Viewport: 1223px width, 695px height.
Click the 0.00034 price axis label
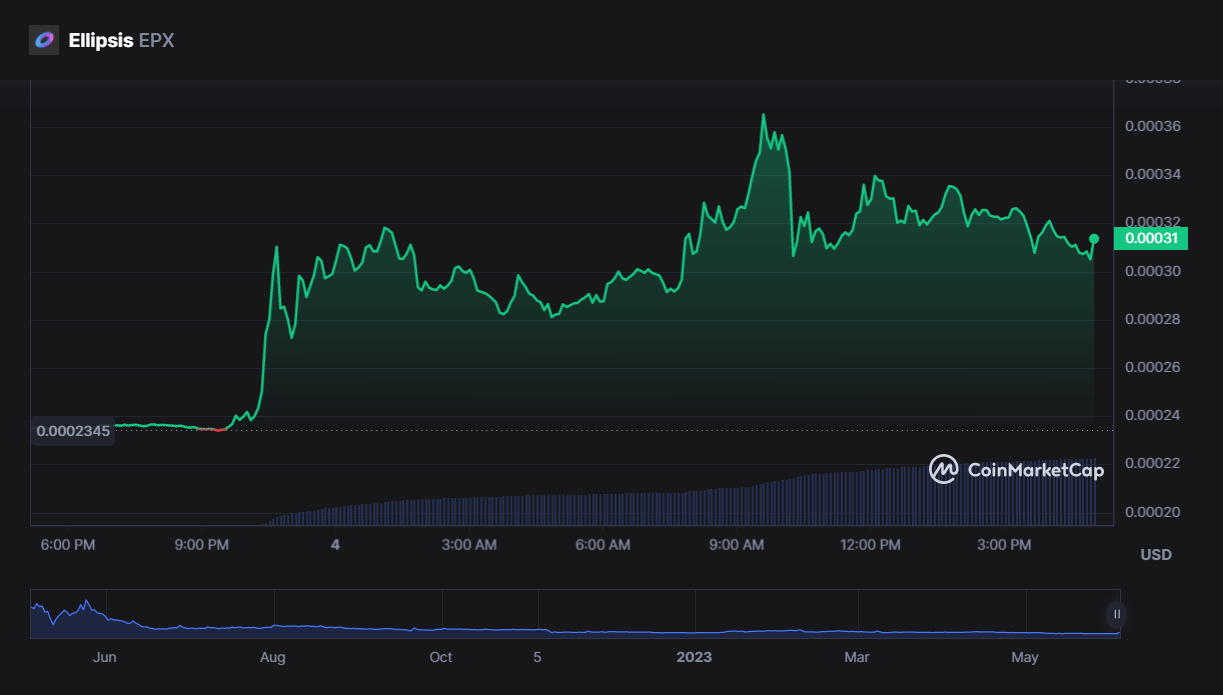pos(1153,174)
